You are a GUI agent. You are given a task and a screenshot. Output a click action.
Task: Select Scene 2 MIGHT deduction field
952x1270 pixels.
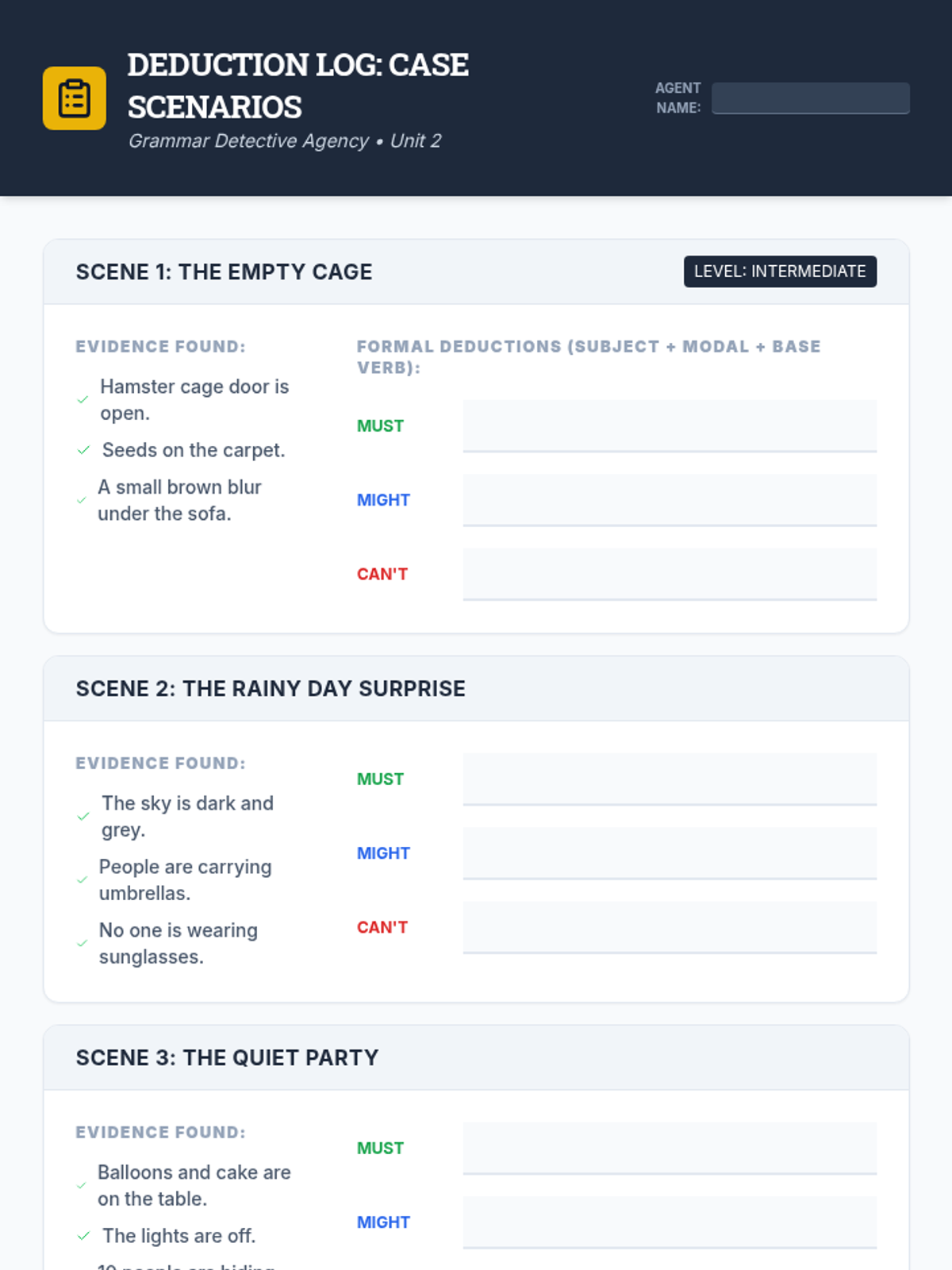670,853
